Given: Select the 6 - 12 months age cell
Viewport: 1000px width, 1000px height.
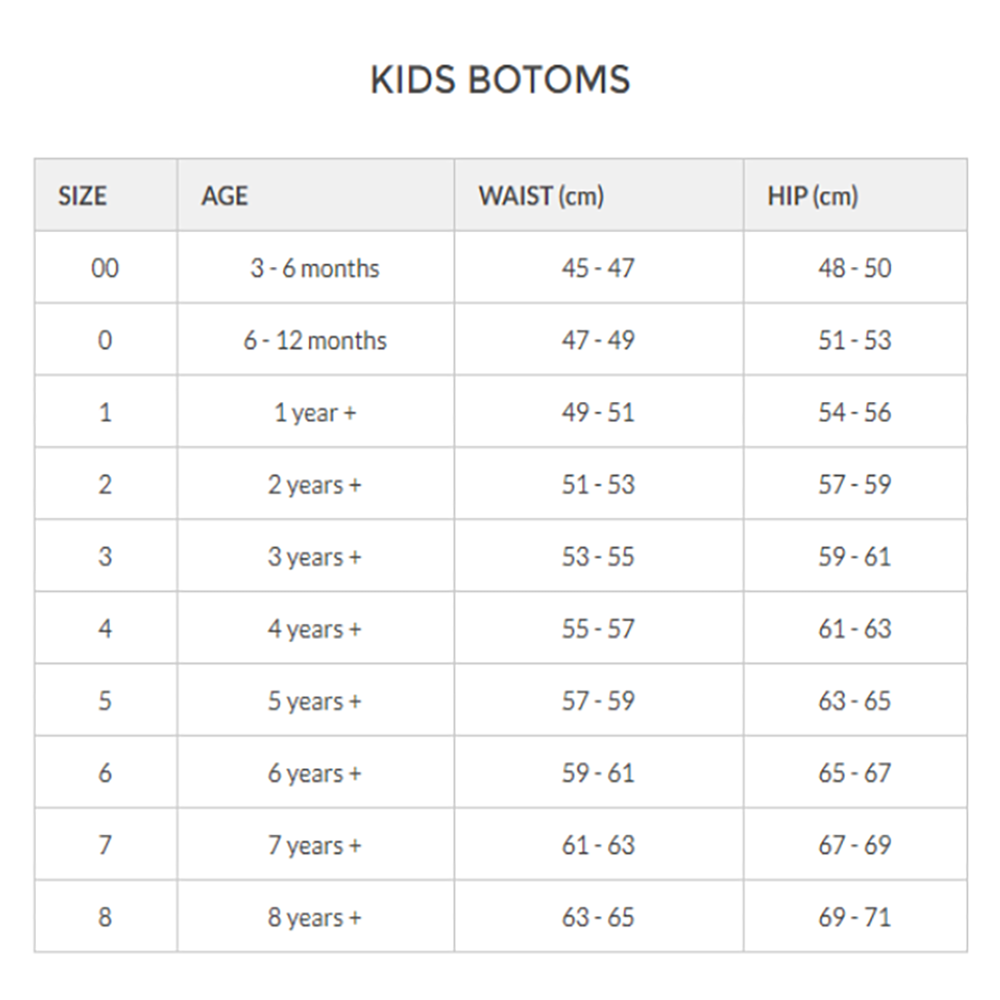Looking at the screenshot, I should (x=315, y=340).
